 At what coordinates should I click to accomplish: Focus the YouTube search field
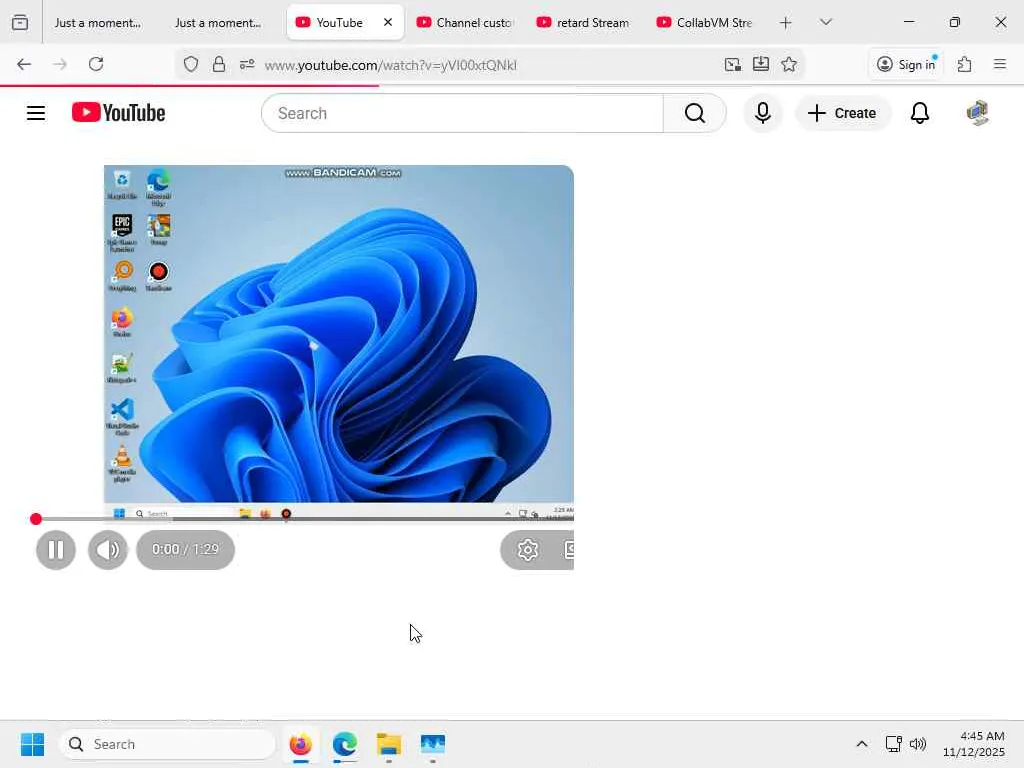coord(462,113)
